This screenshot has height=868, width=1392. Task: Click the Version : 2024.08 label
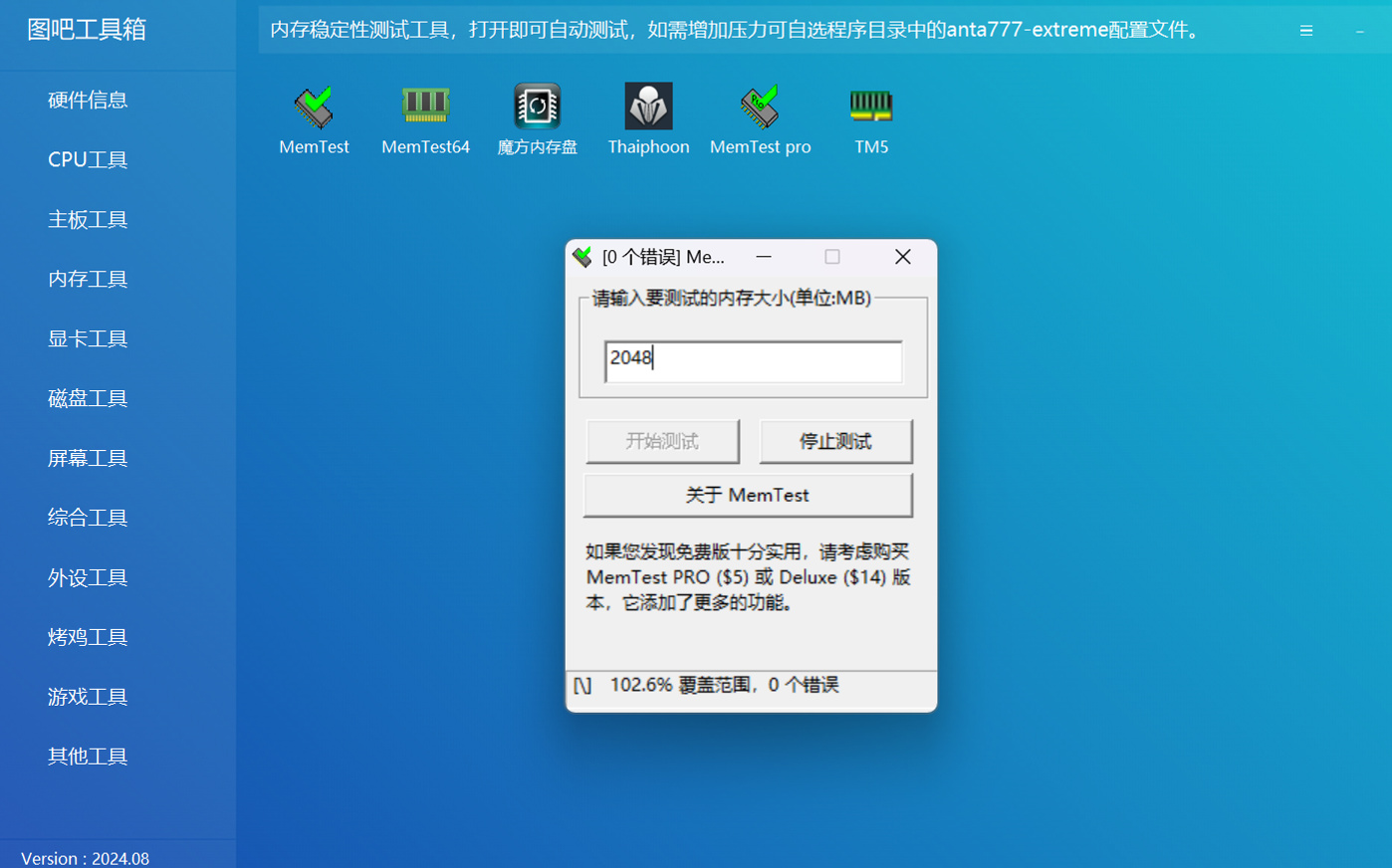click(x=85, y=858)
